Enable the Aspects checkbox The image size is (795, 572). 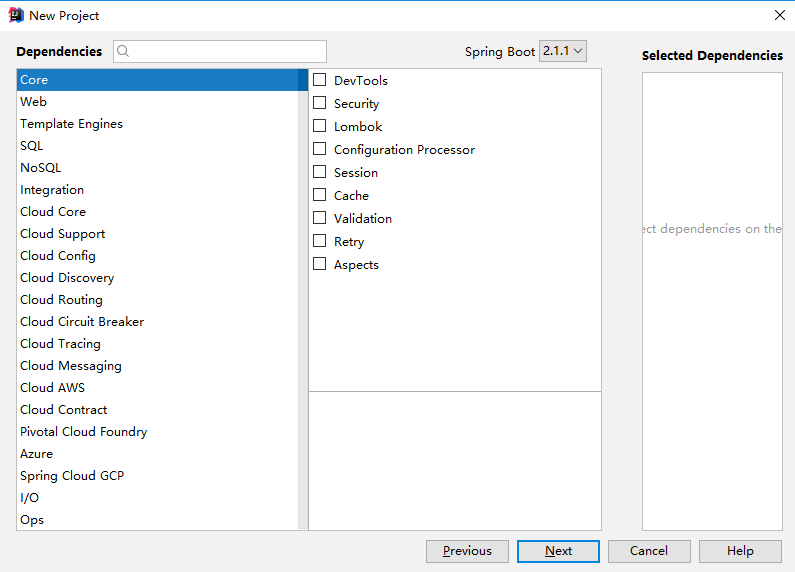click(x=319, y=264)
